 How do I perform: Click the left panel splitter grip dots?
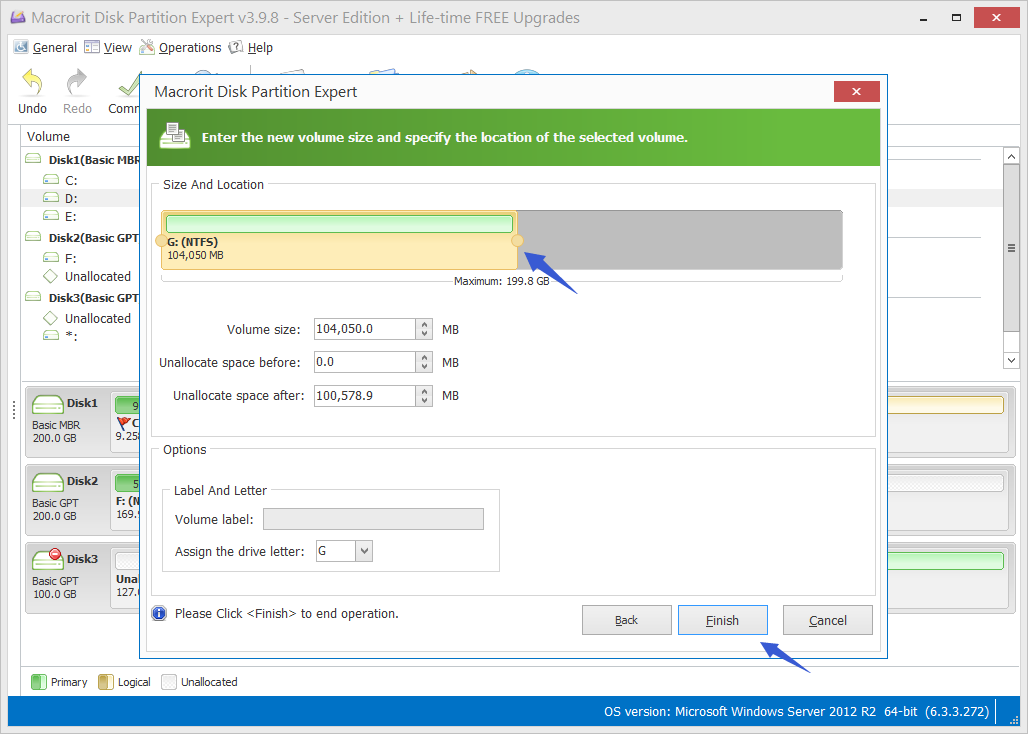(14, 410)
